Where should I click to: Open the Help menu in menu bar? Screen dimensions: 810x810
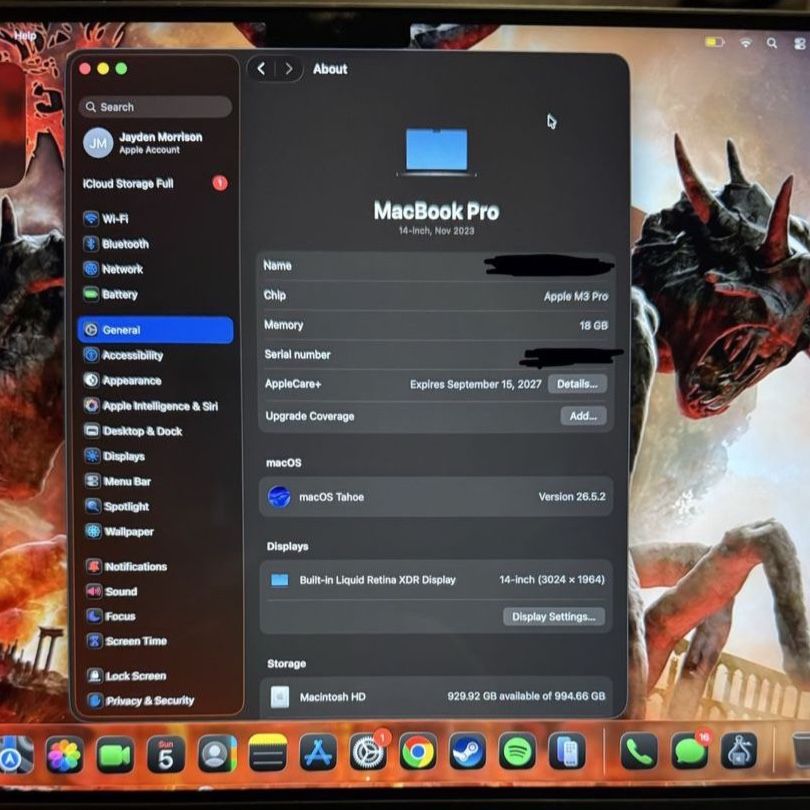(25, 36)
